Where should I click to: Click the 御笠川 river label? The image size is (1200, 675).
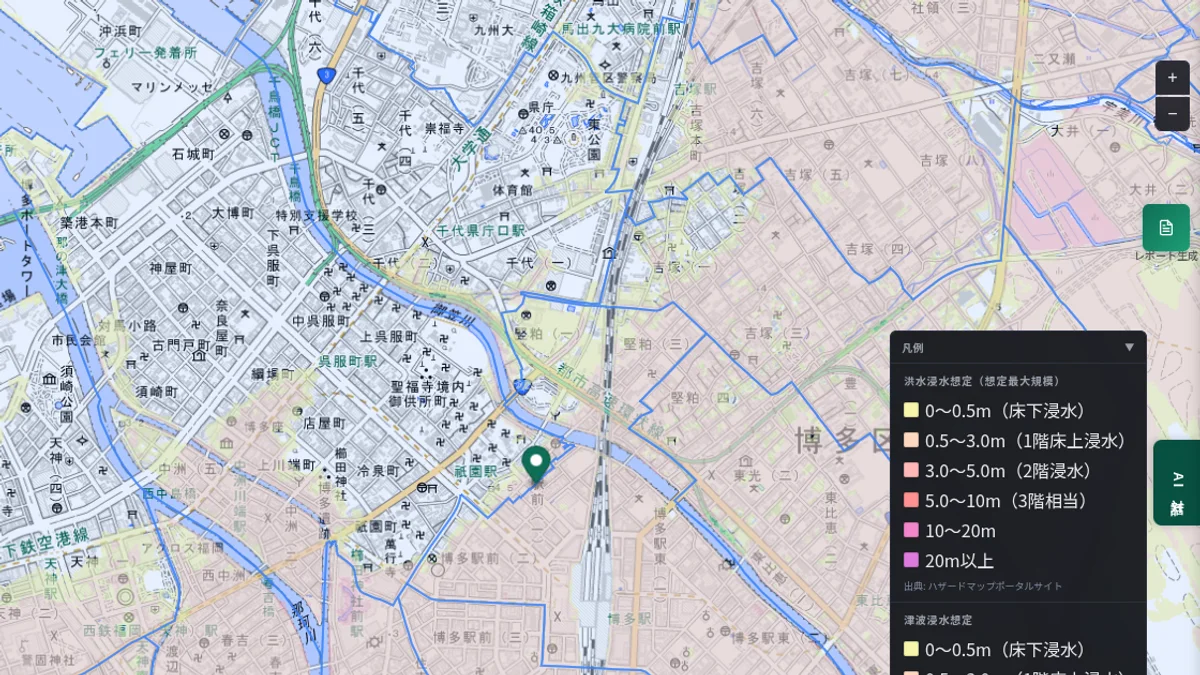(452, 314)
